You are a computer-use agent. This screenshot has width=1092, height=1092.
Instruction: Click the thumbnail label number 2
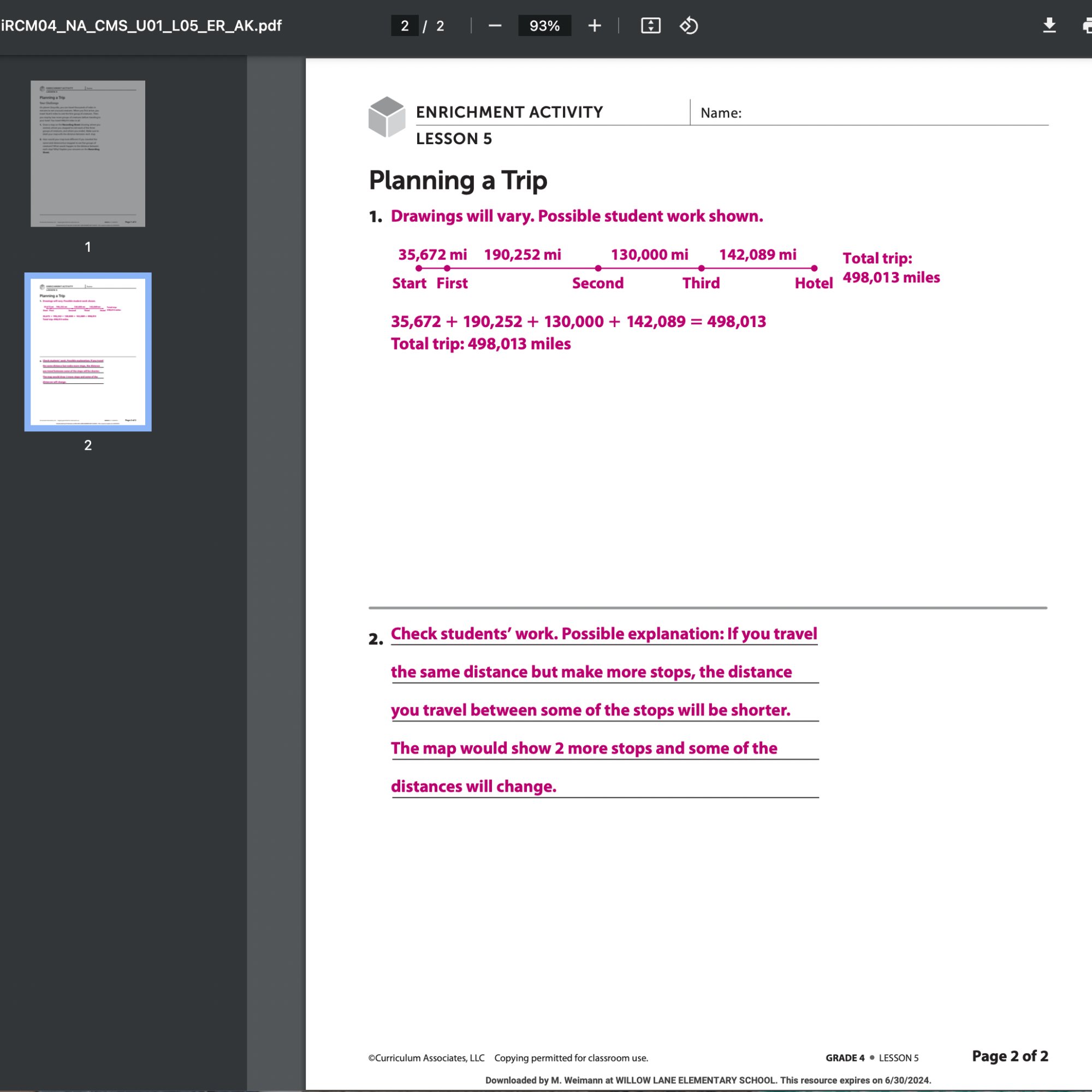pos(87,446)
